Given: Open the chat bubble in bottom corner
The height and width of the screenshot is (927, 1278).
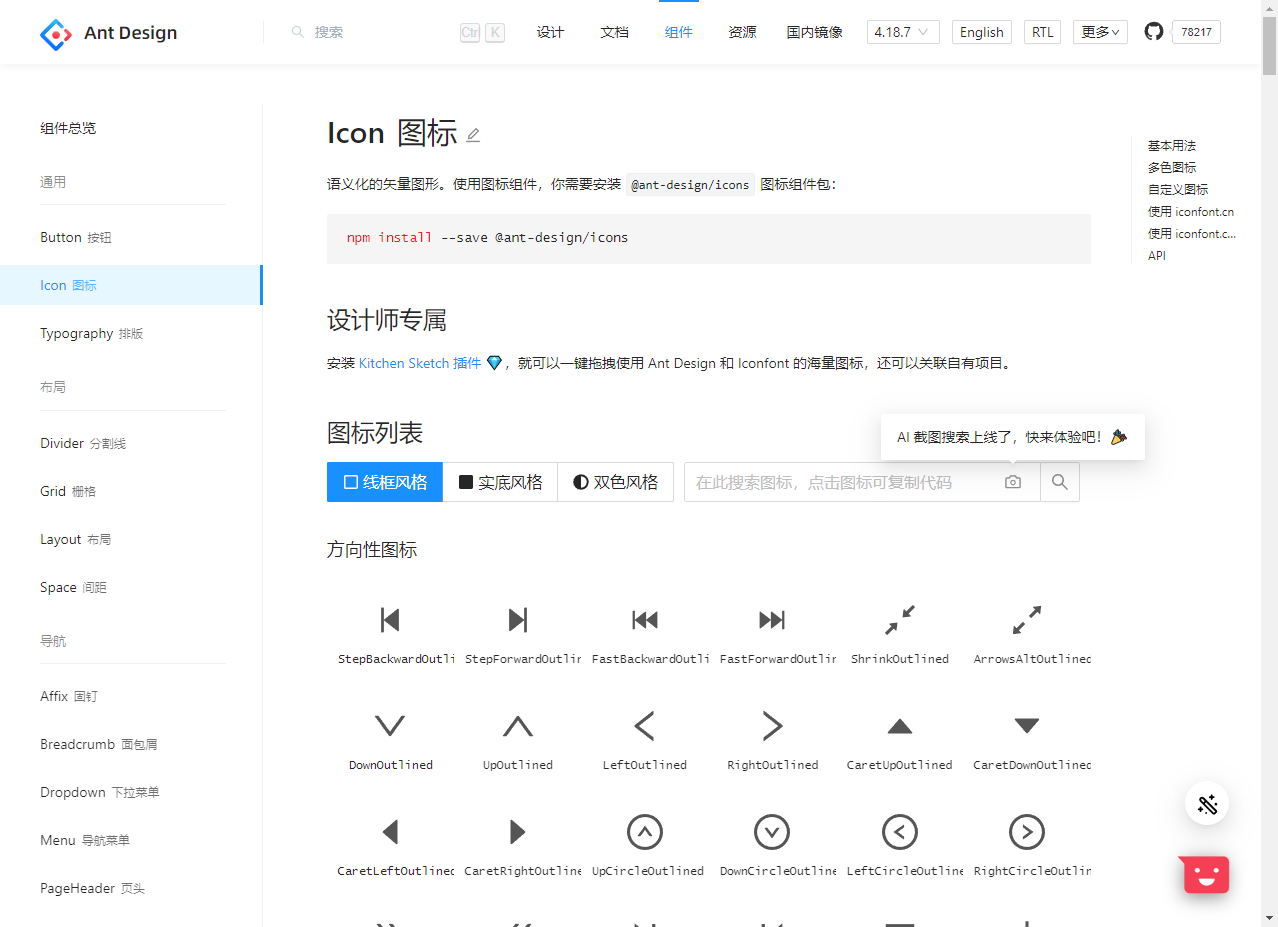Looking at the screenshot, I should pyautogui.click(x=1203, y=874).
